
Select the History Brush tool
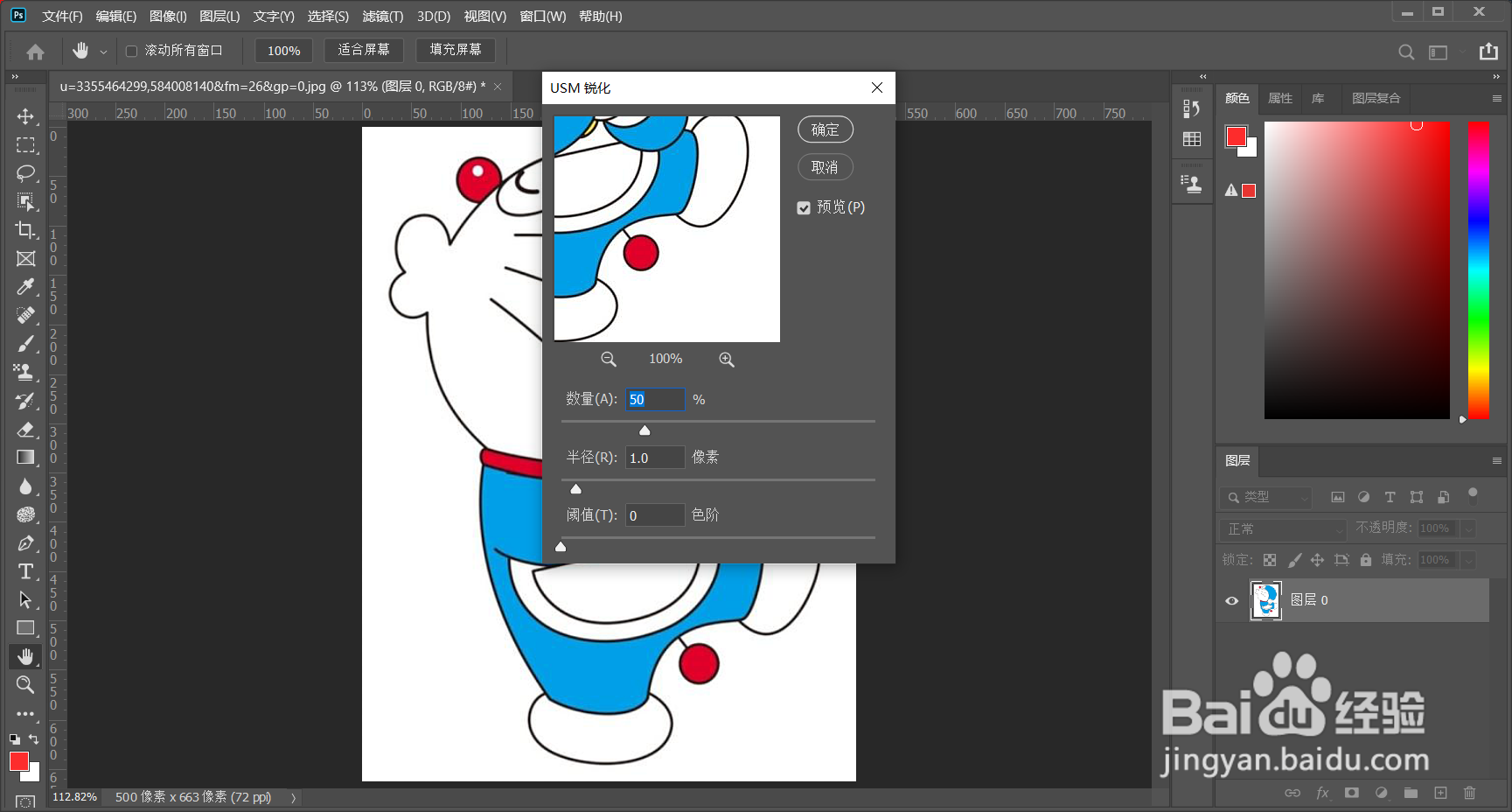click(x=25, y=401)
